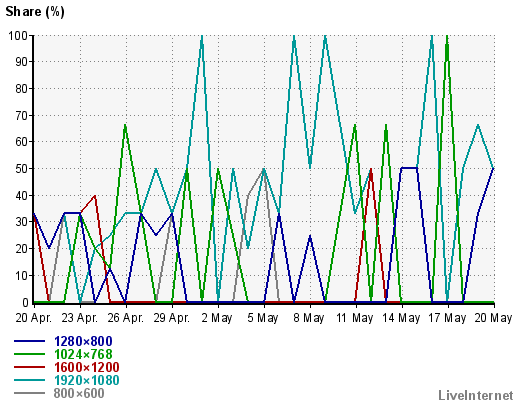Click the 800×600 legend label

coord(79,393)
